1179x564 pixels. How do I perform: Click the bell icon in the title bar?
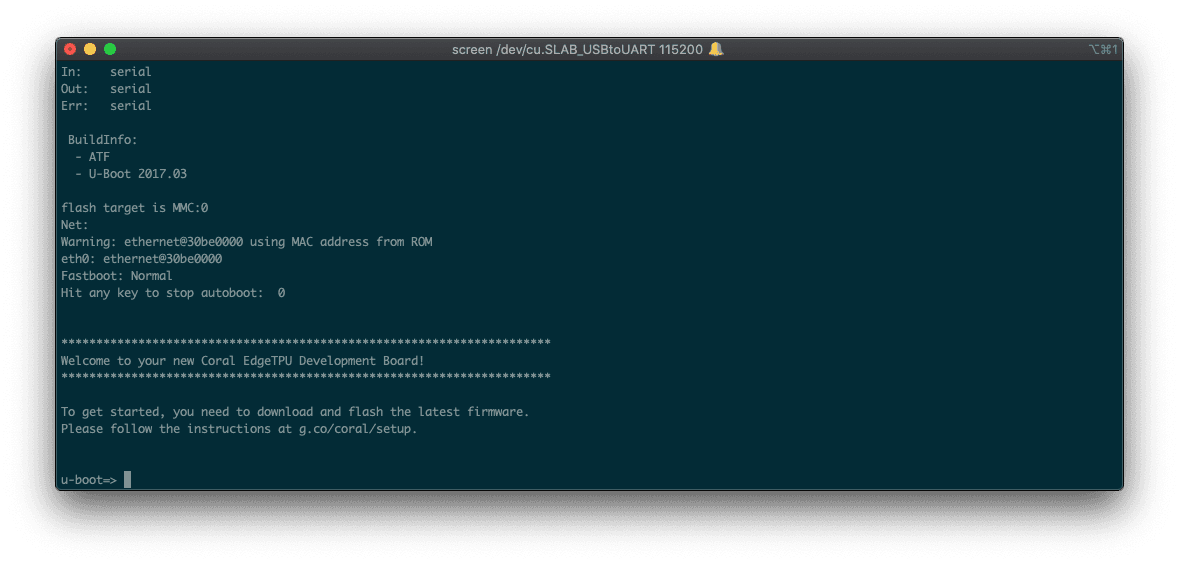(716, 49)
